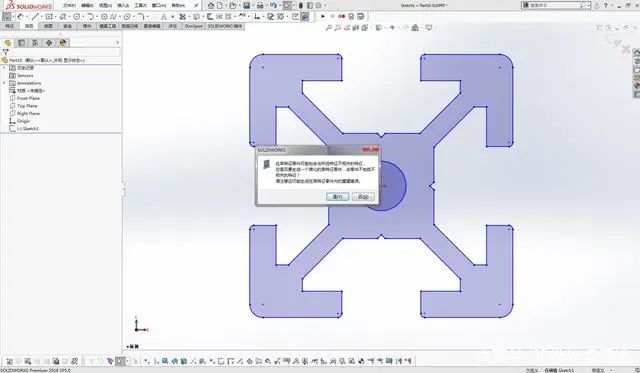640x373 pixels.
Task: Click 否(N) in the SOLIDWORKS dialog
Action: point(363,197)
